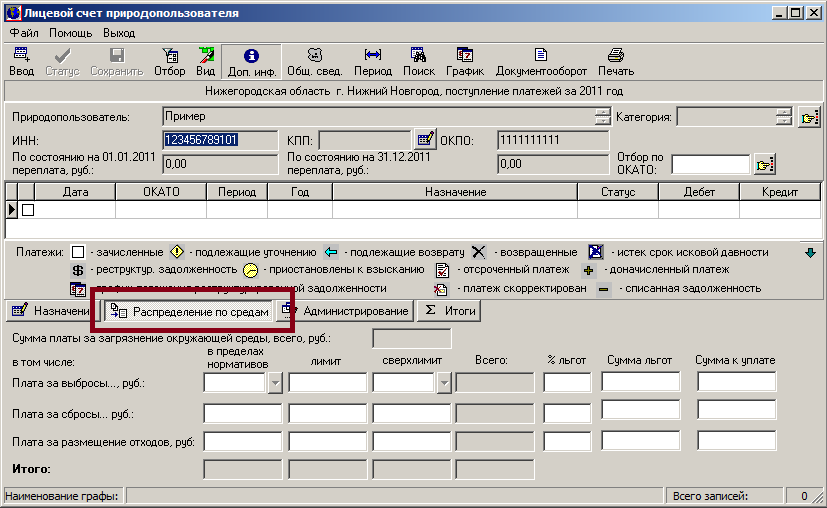
Task: Open the Файл menu
Action: point(24,33)
